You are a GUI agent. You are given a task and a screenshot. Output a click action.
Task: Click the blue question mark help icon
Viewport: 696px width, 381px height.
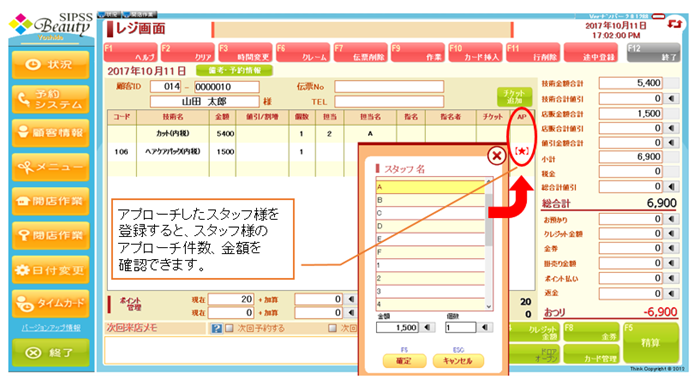click(216, 329)
